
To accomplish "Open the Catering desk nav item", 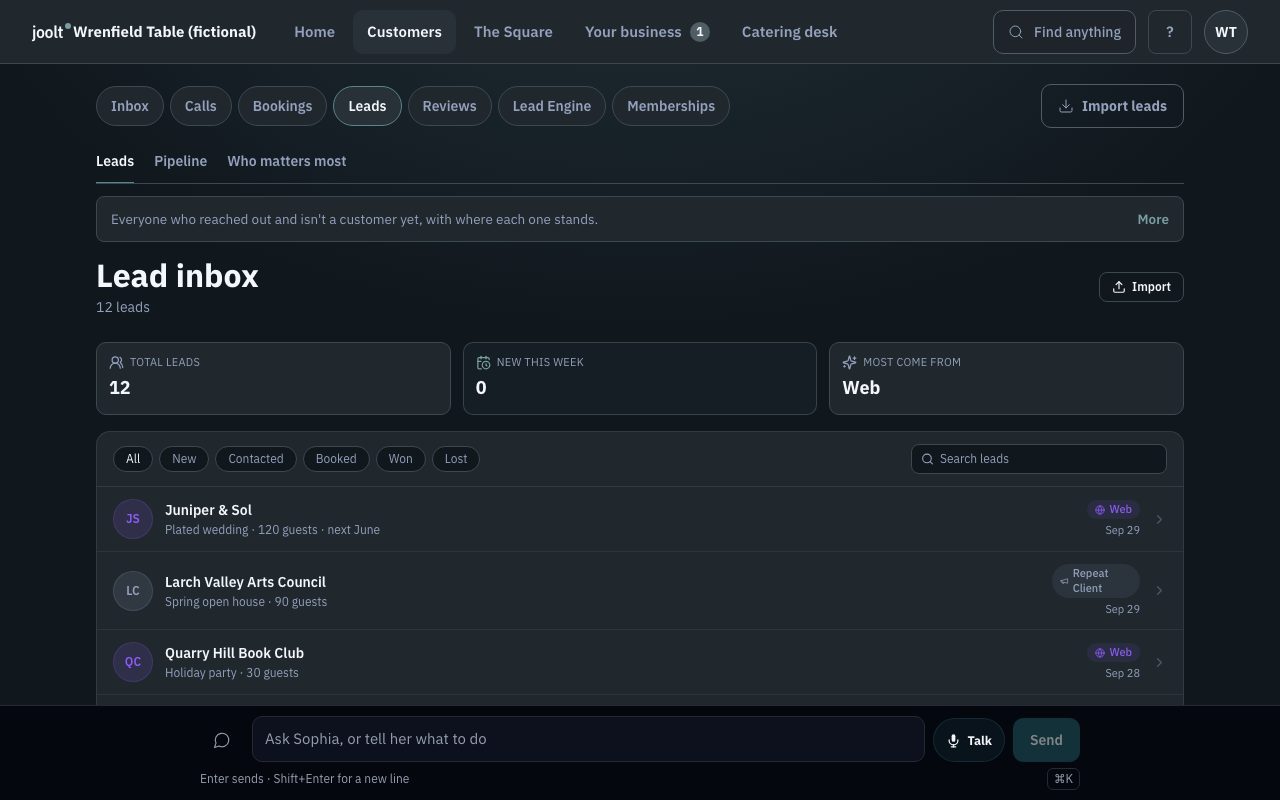I will [x=789, y=32].
